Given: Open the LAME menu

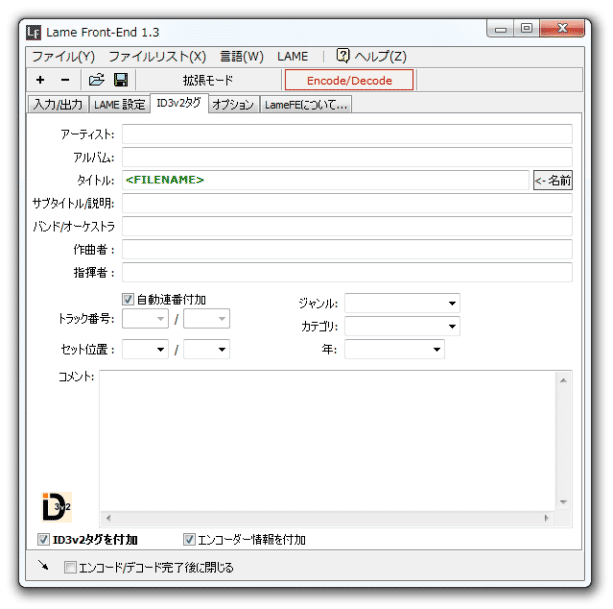Looking at the screenshot, I should (x=292, y=57).
